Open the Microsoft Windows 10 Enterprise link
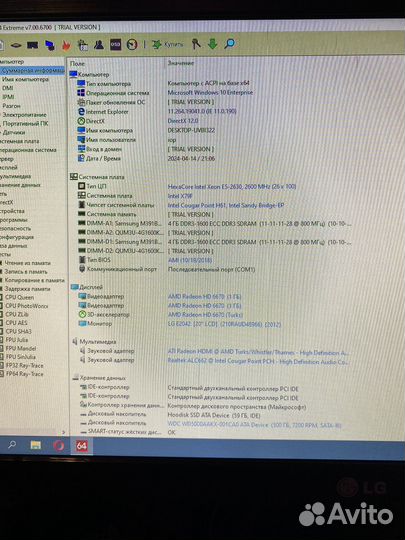Image resolution: width=405 pixels, height=540 pixels. (x=210, y=93)
